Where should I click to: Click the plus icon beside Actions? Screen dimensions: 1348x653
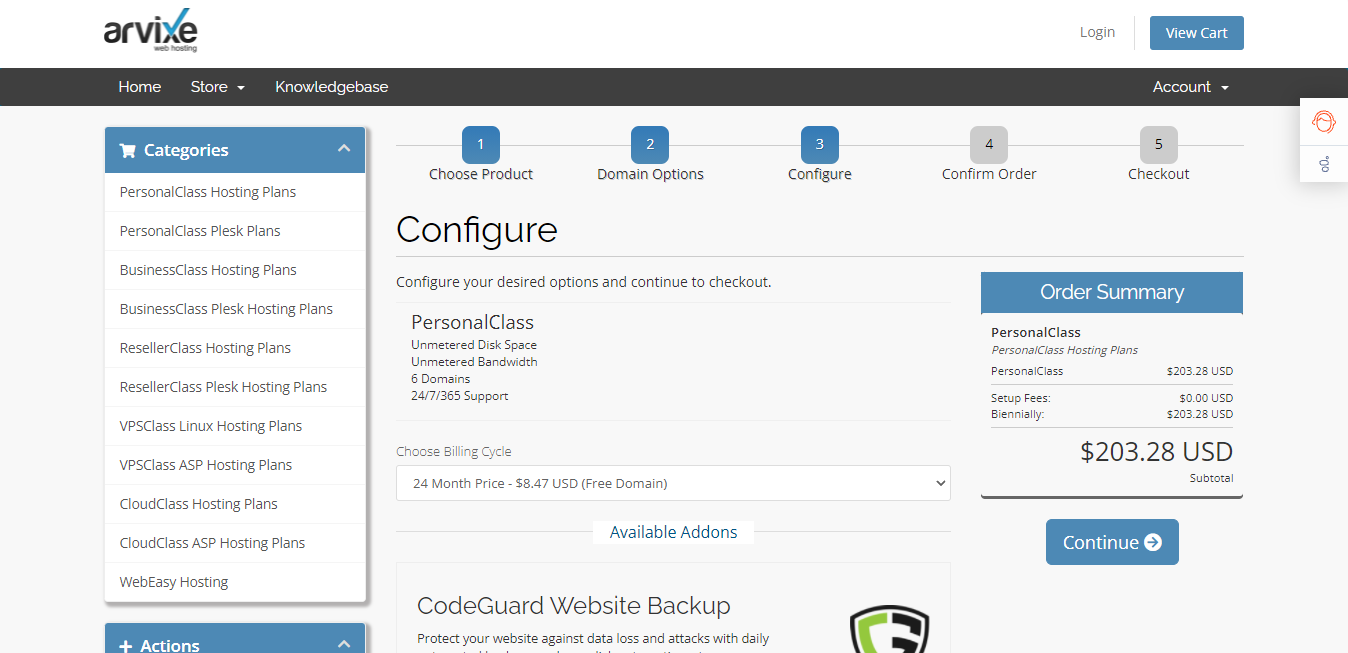[x=126, y=646]
